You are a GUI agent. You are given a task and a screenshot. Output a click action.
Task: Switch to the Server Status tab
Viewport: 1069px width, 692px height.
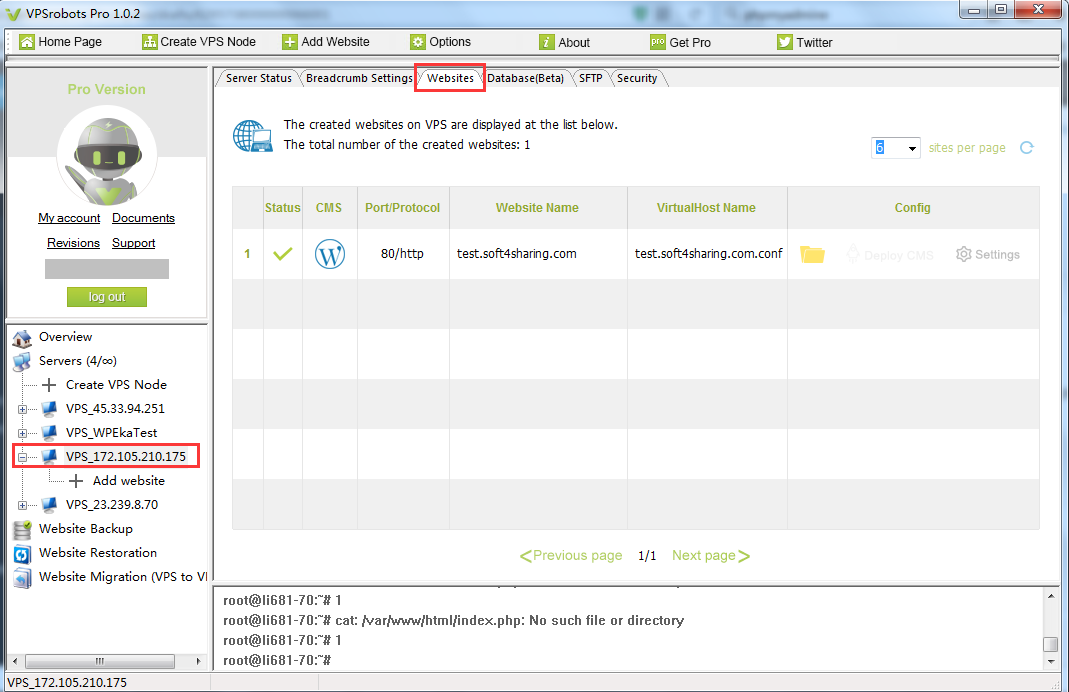coord(258,78)
